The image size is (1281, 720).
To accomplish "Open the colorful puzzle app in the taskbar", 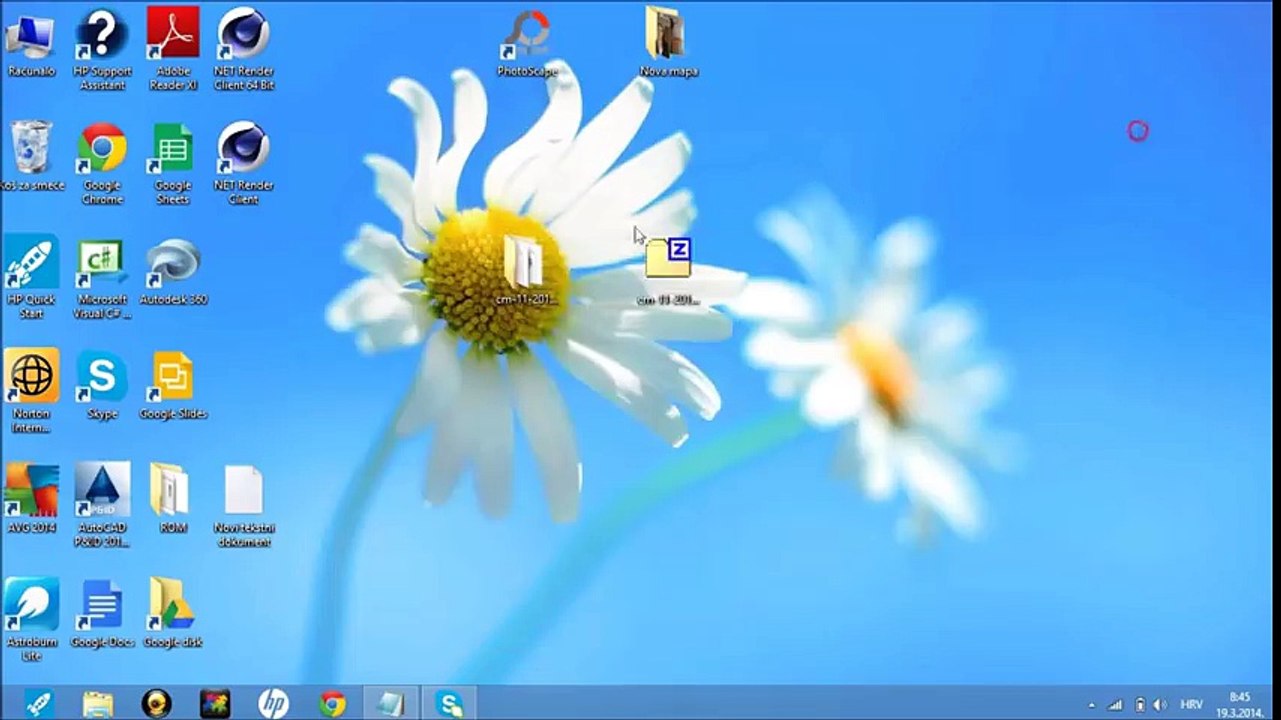I will click(x=215, y=703).
